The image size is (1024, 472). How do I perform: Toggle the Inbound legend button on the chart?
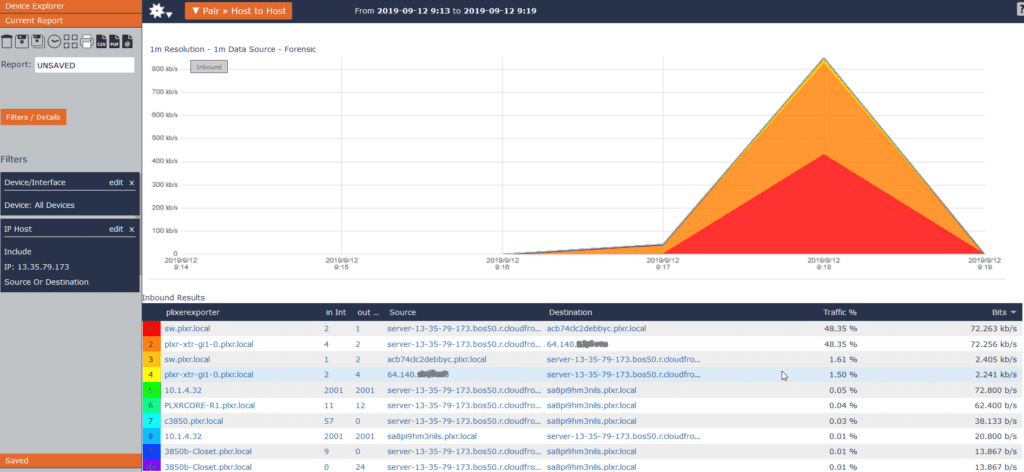[209, 67]
